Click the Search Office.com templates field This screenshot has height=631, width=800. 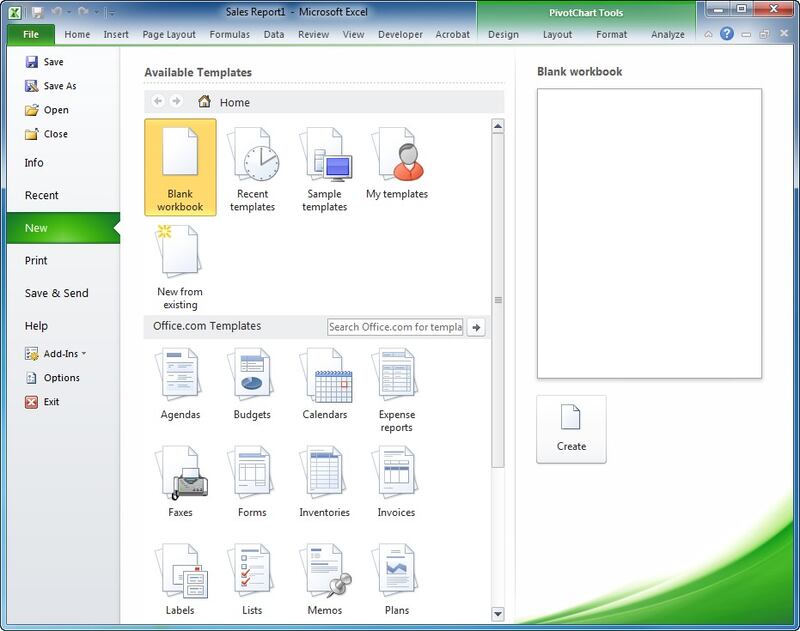(395, 327)
